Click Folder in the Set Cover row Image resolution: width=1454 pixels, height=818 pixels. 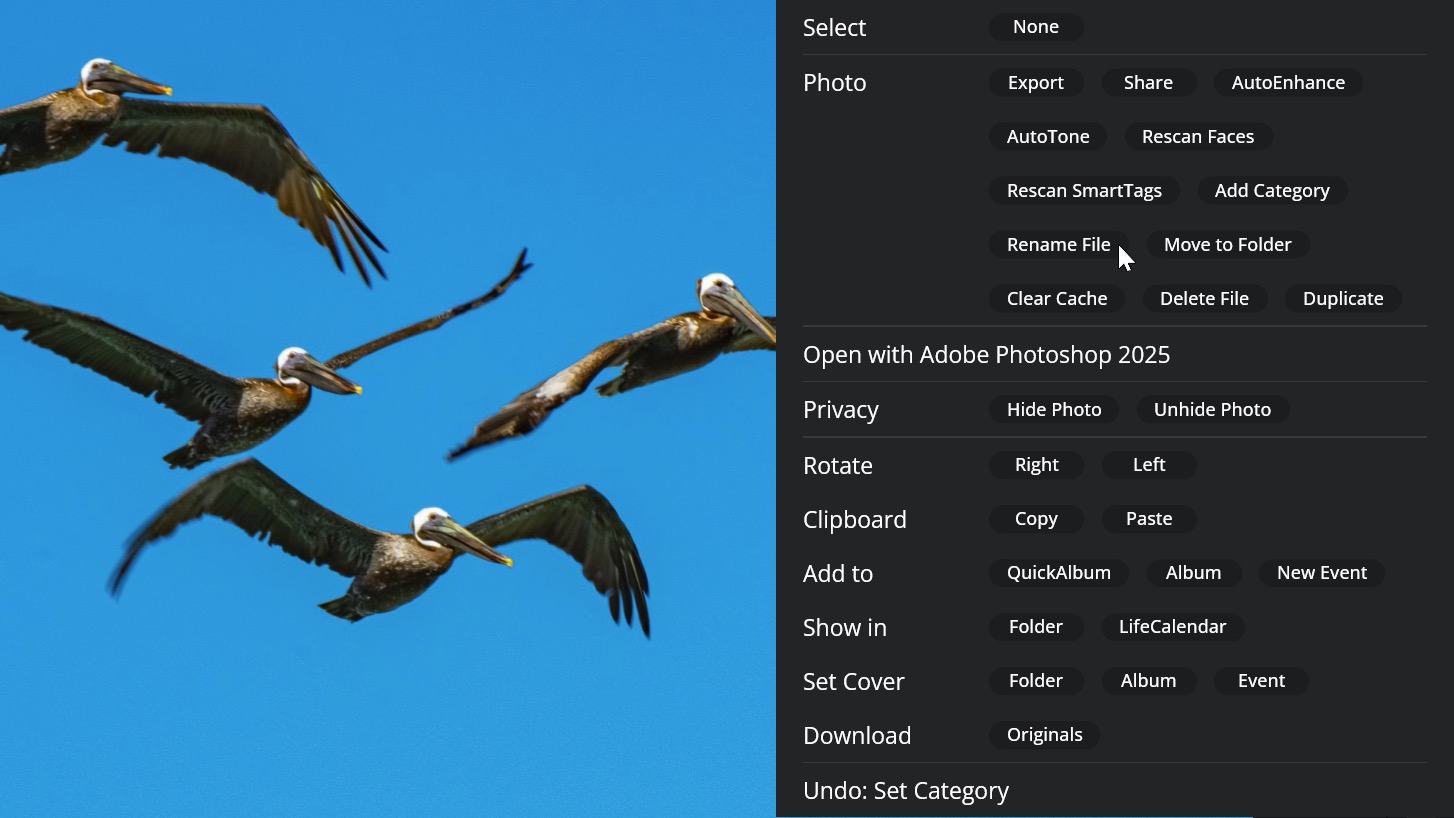point(1036,681)
